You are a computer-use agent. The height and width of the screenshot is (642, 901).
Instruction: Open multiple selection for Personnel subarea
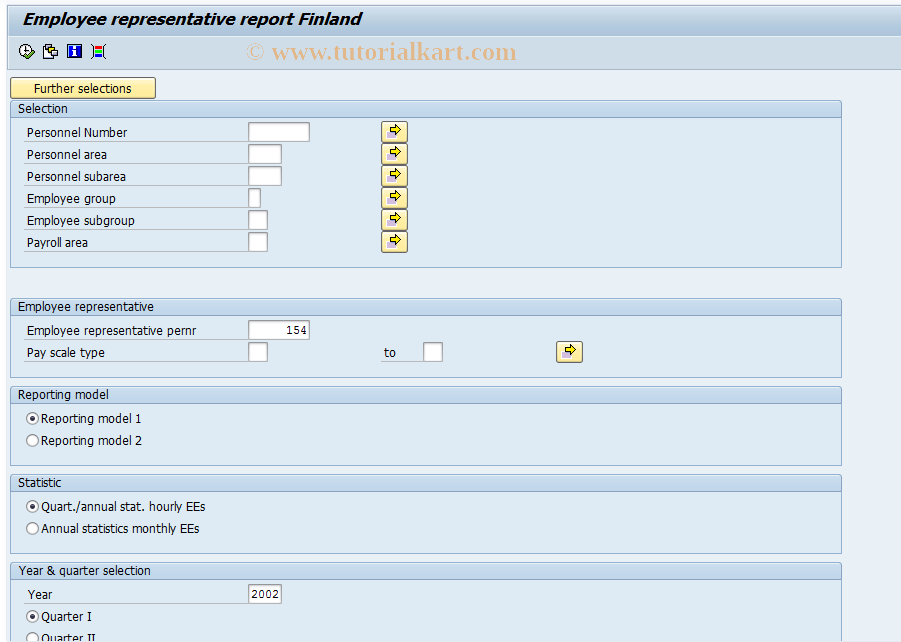(x=394, y=175)
